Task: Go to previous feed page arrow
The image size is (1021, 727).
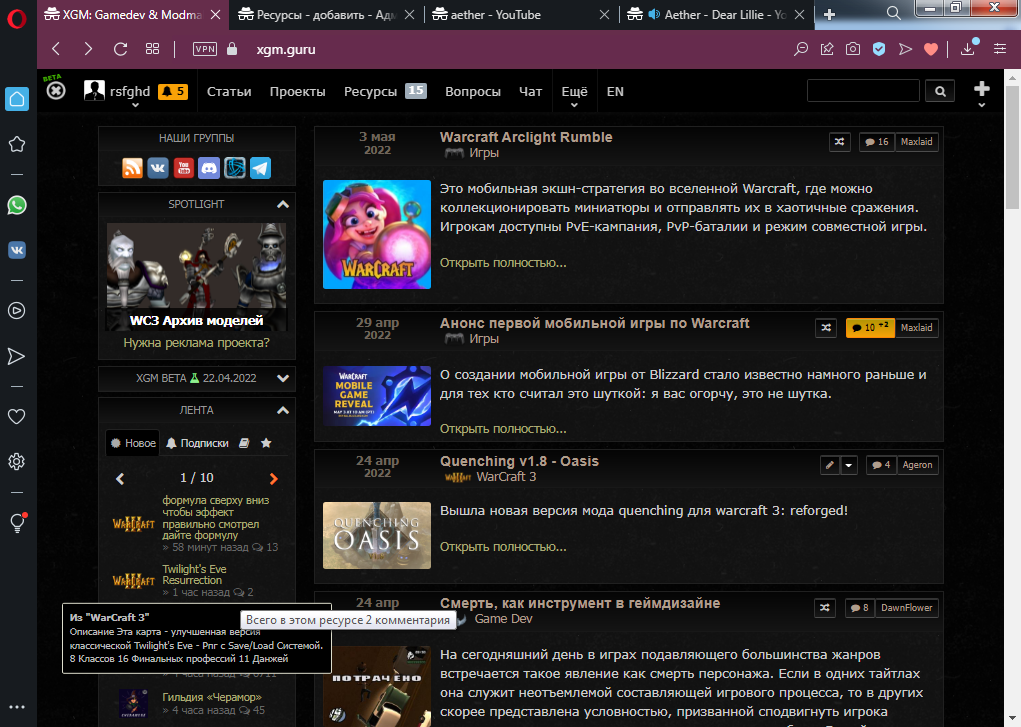Action: point(120,479)
